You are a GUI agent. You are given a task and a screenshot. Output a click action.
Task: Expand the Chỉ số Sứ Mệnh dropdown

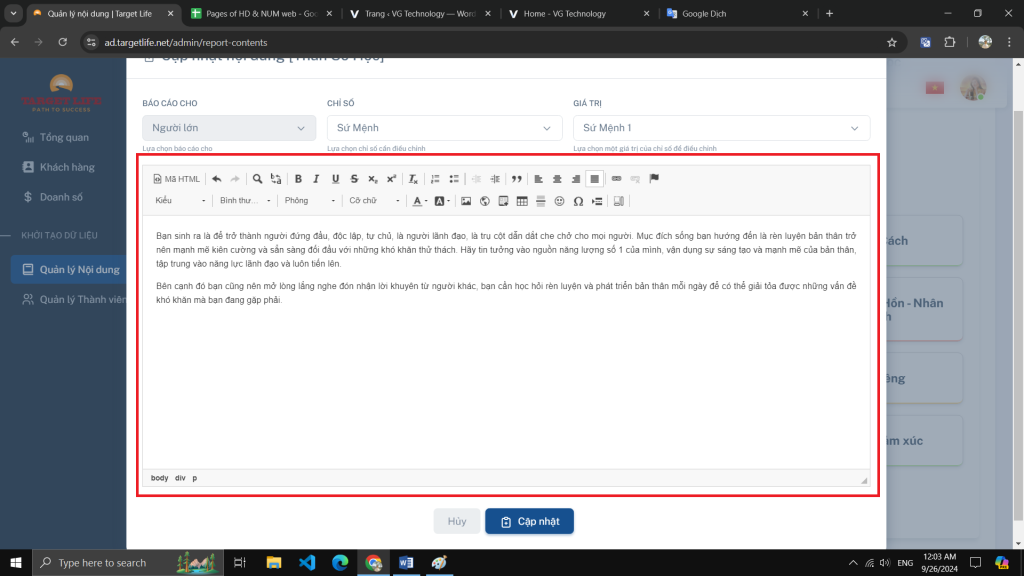pos(445,128)
